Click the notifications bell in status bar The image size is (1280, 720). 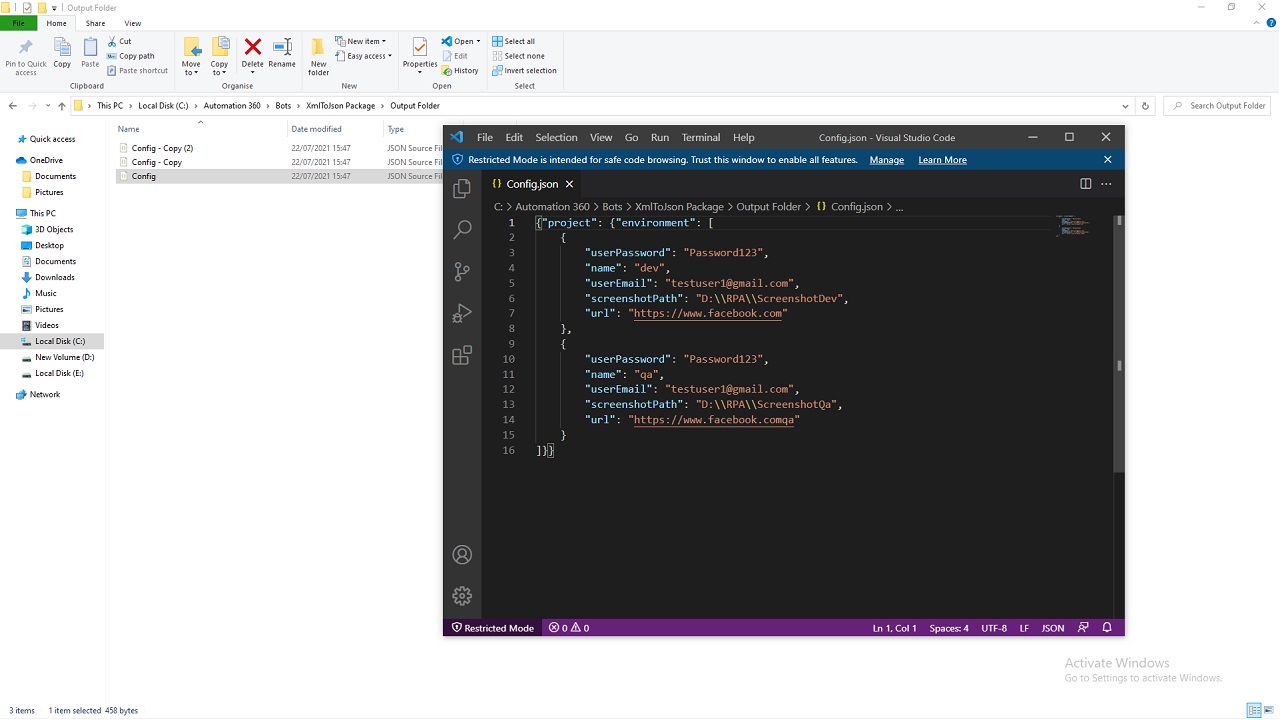pyautogui.click(x=1107, y=628)
